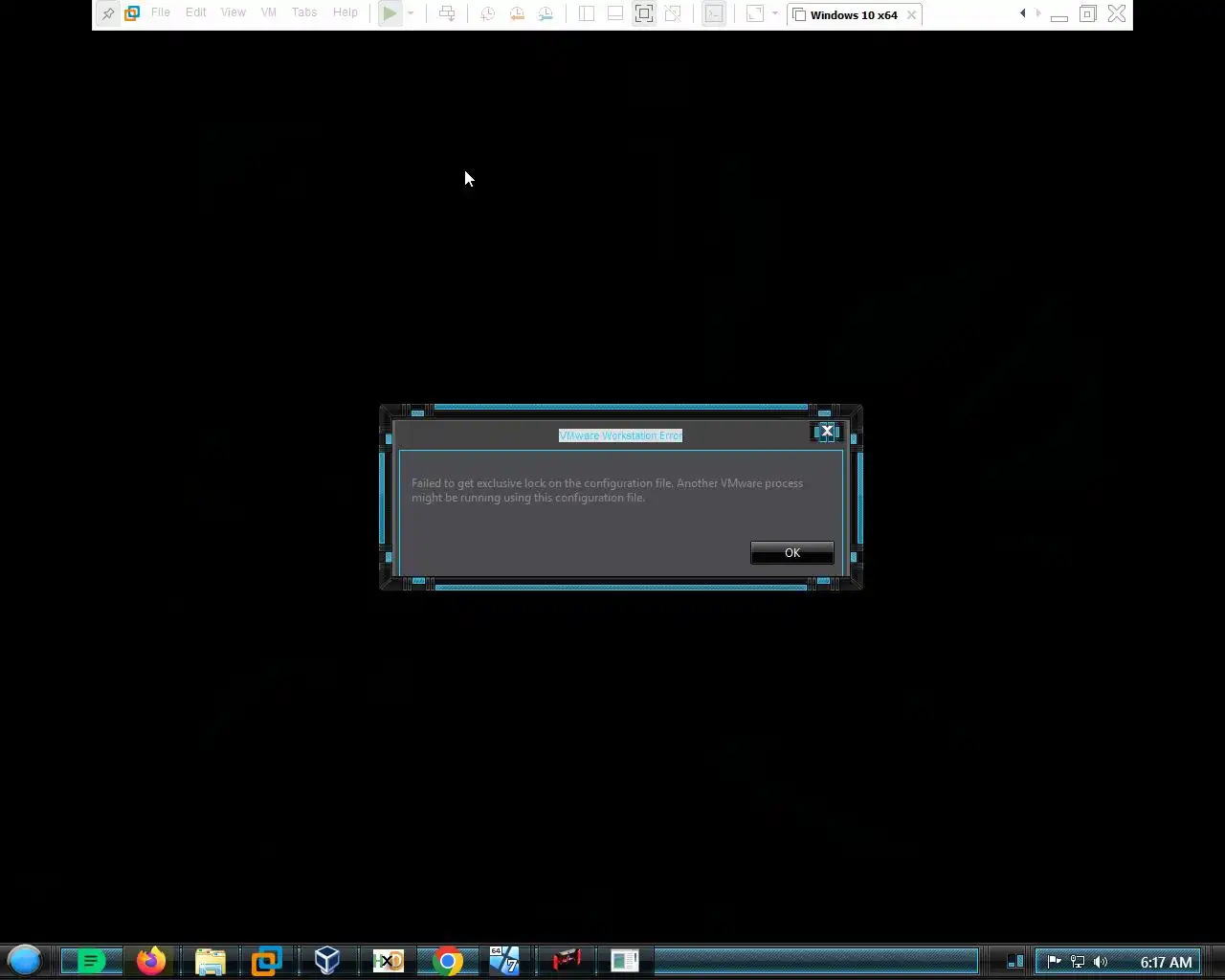Open the XD application taskbar icon
Screen dimensions: 1225x980
tap(388, 960)
